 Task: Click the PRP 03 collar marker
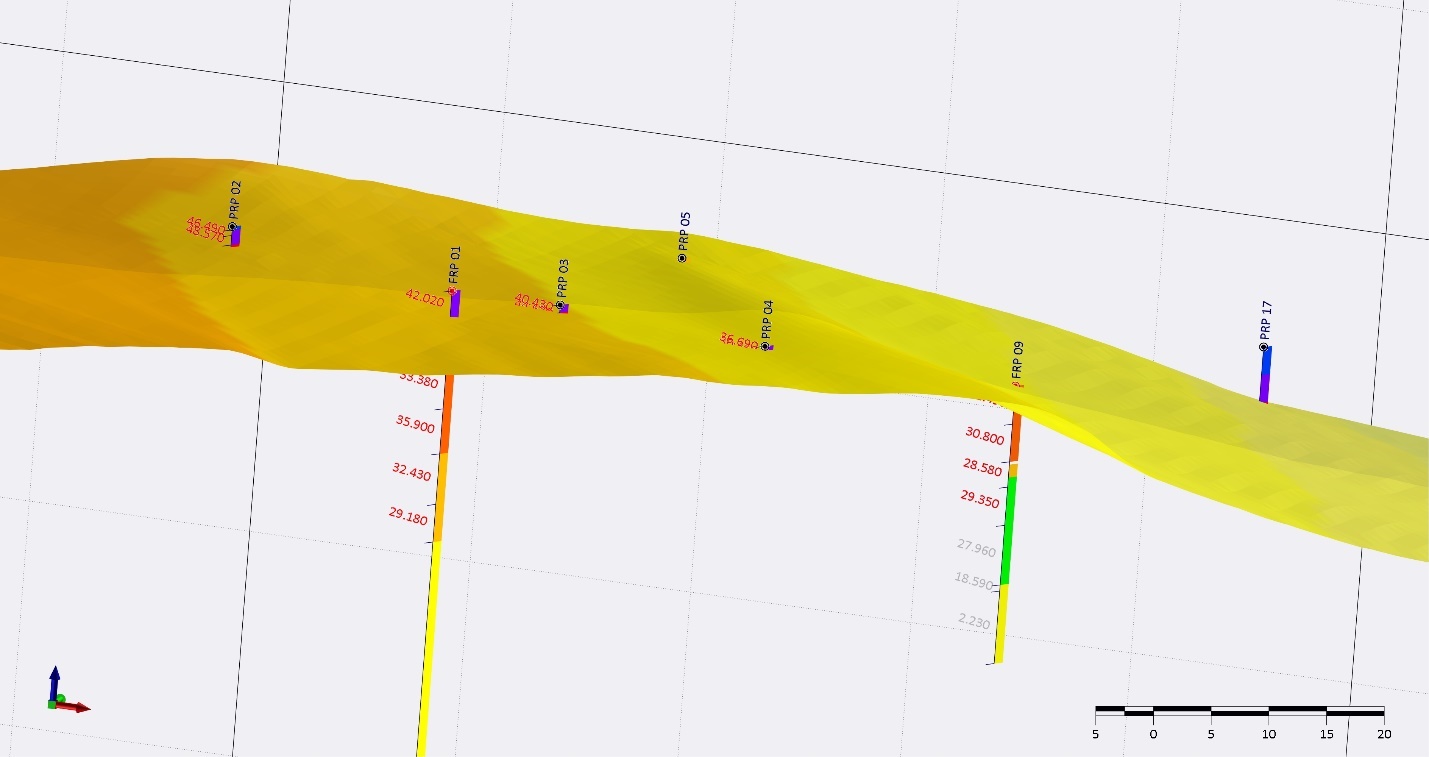560,305
